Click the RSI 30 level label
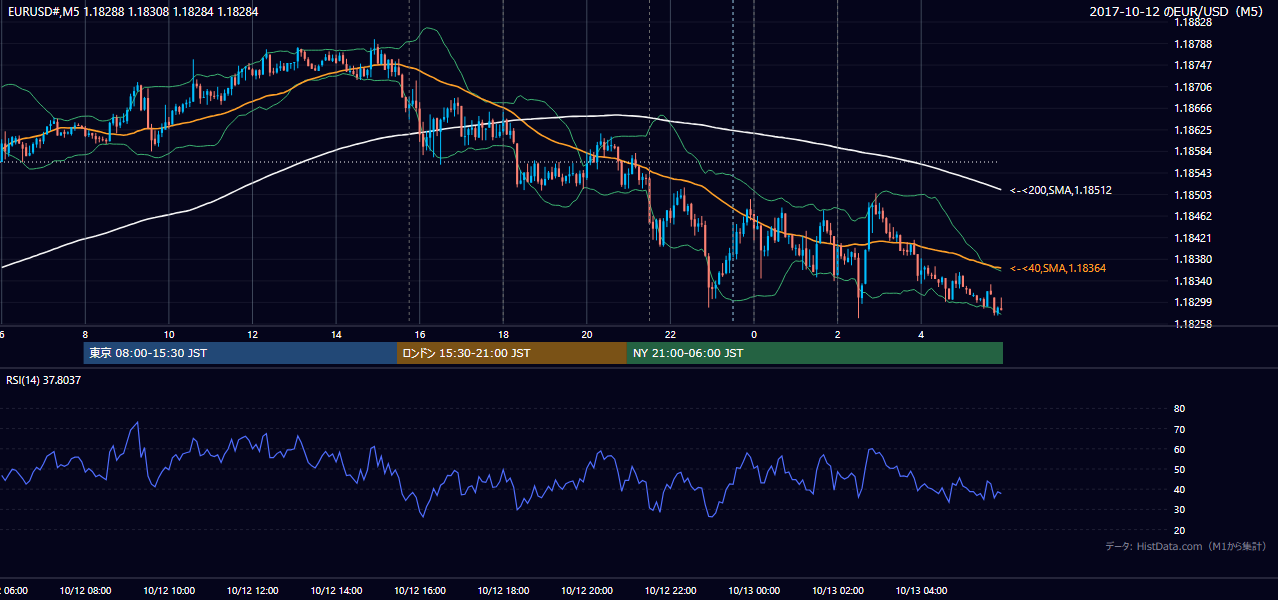Viewport: 1278px width, 600px height. click(x=1179, y=510)
